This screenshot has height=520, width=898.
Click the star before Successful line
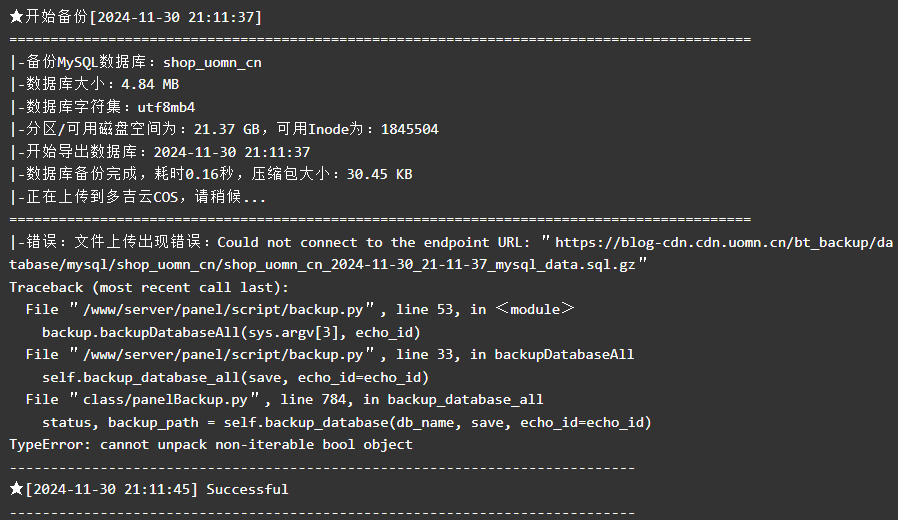point(17,489)
